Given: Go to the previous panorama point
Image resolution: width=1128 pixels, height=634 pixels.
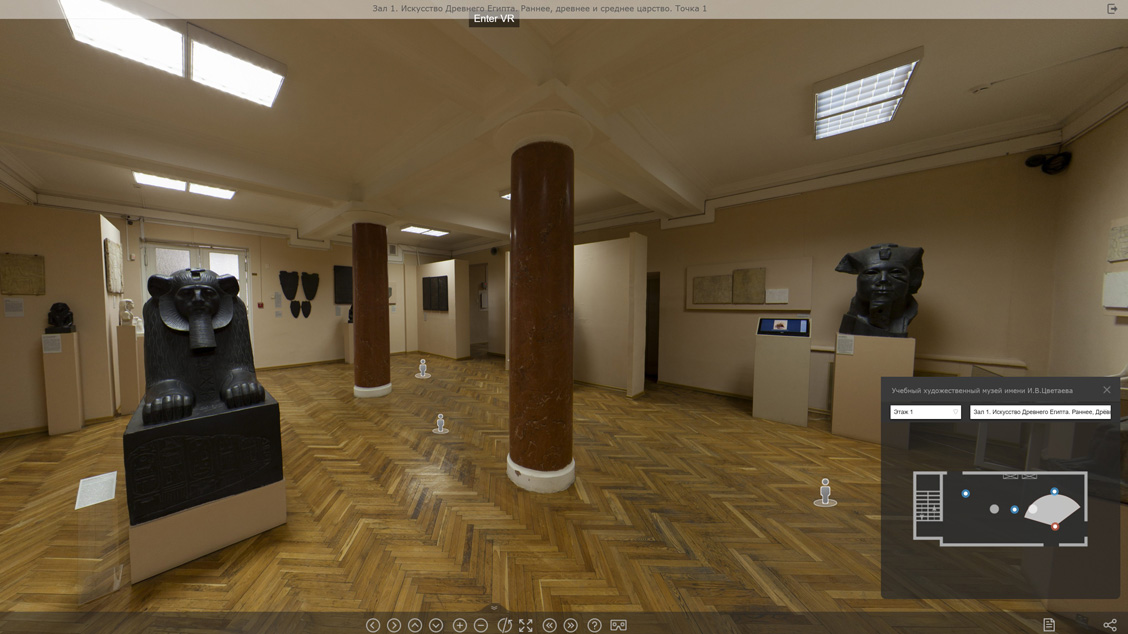Looking at the screenshot, I should [x=550, y=625].
